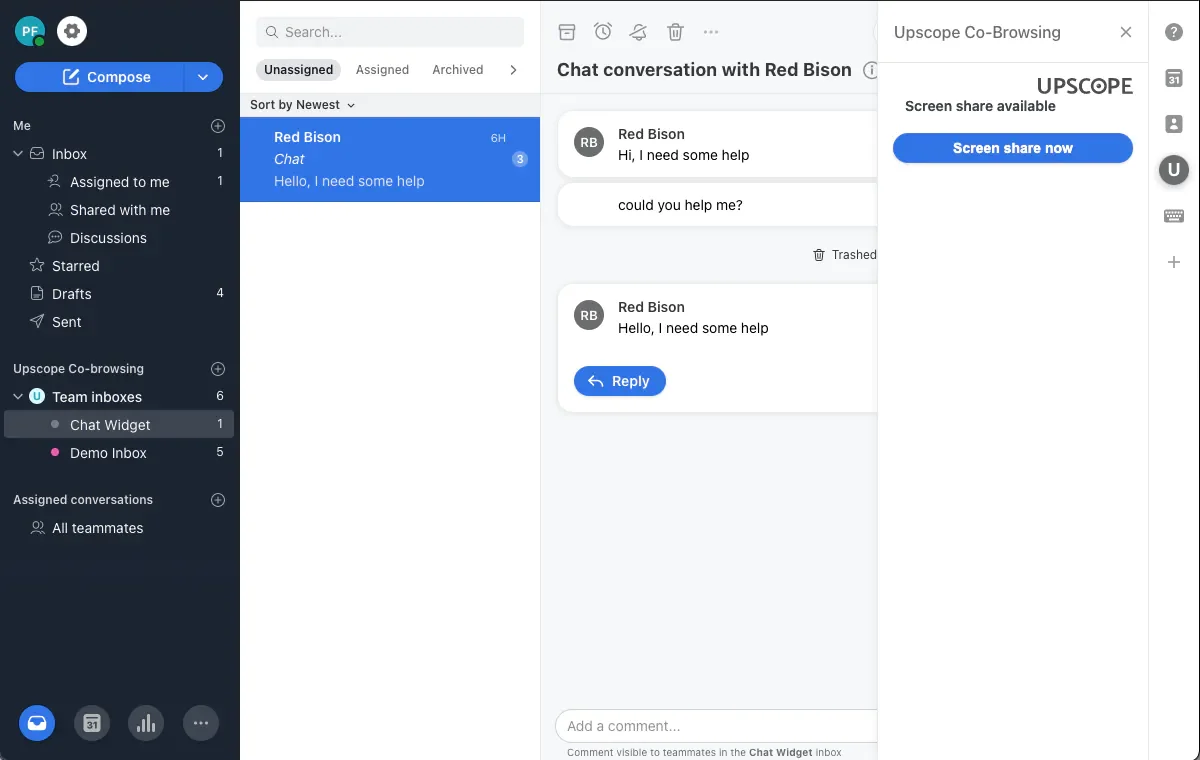This screenshot has height=760, width=1200.
Task: Click the Add a comment field
Action: (716, 726)
